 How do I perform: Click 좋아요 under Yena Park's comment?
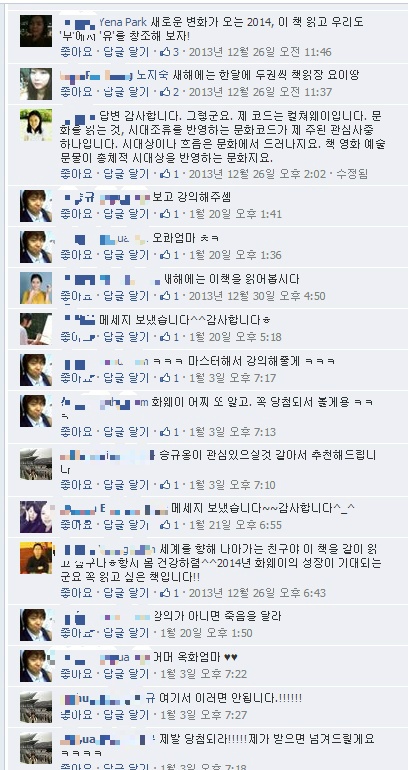76,52
